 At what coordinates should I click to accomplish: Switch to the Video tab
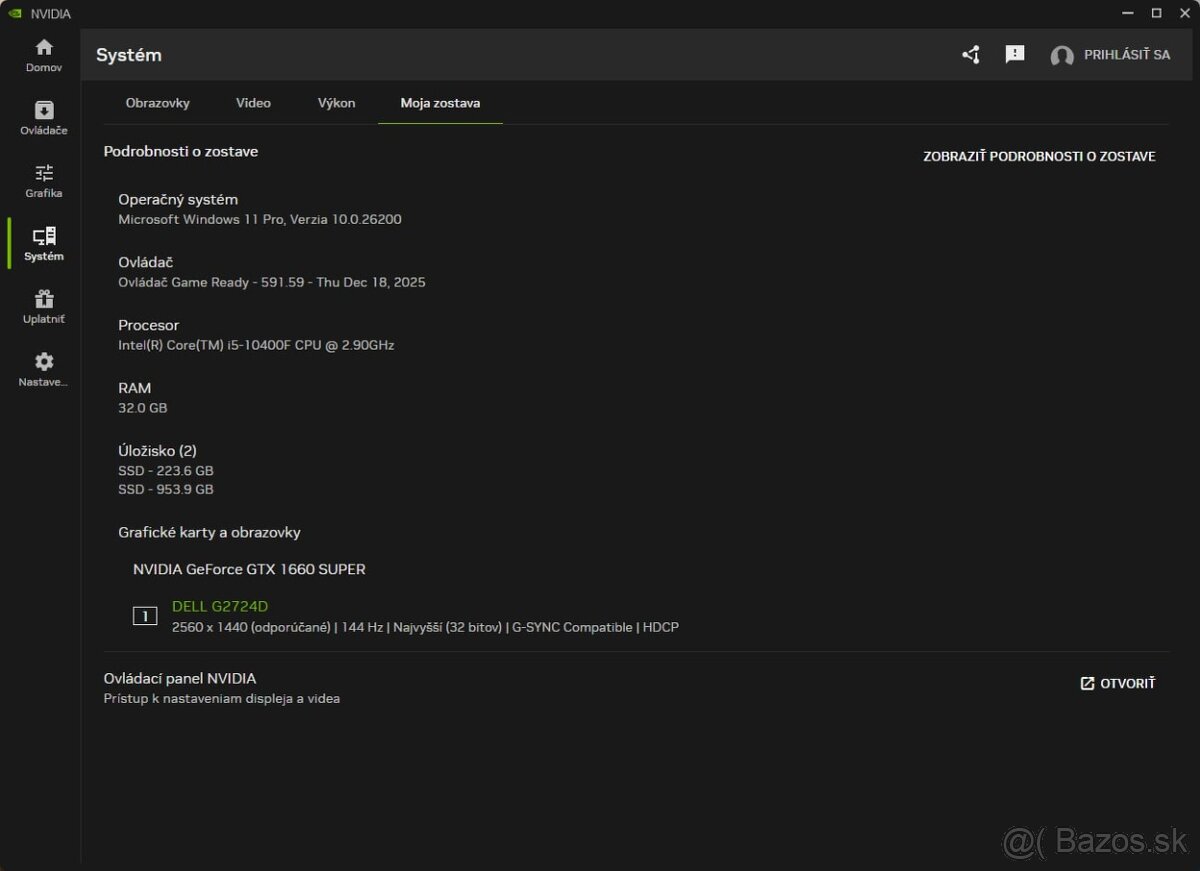click(x=253, y=103)
